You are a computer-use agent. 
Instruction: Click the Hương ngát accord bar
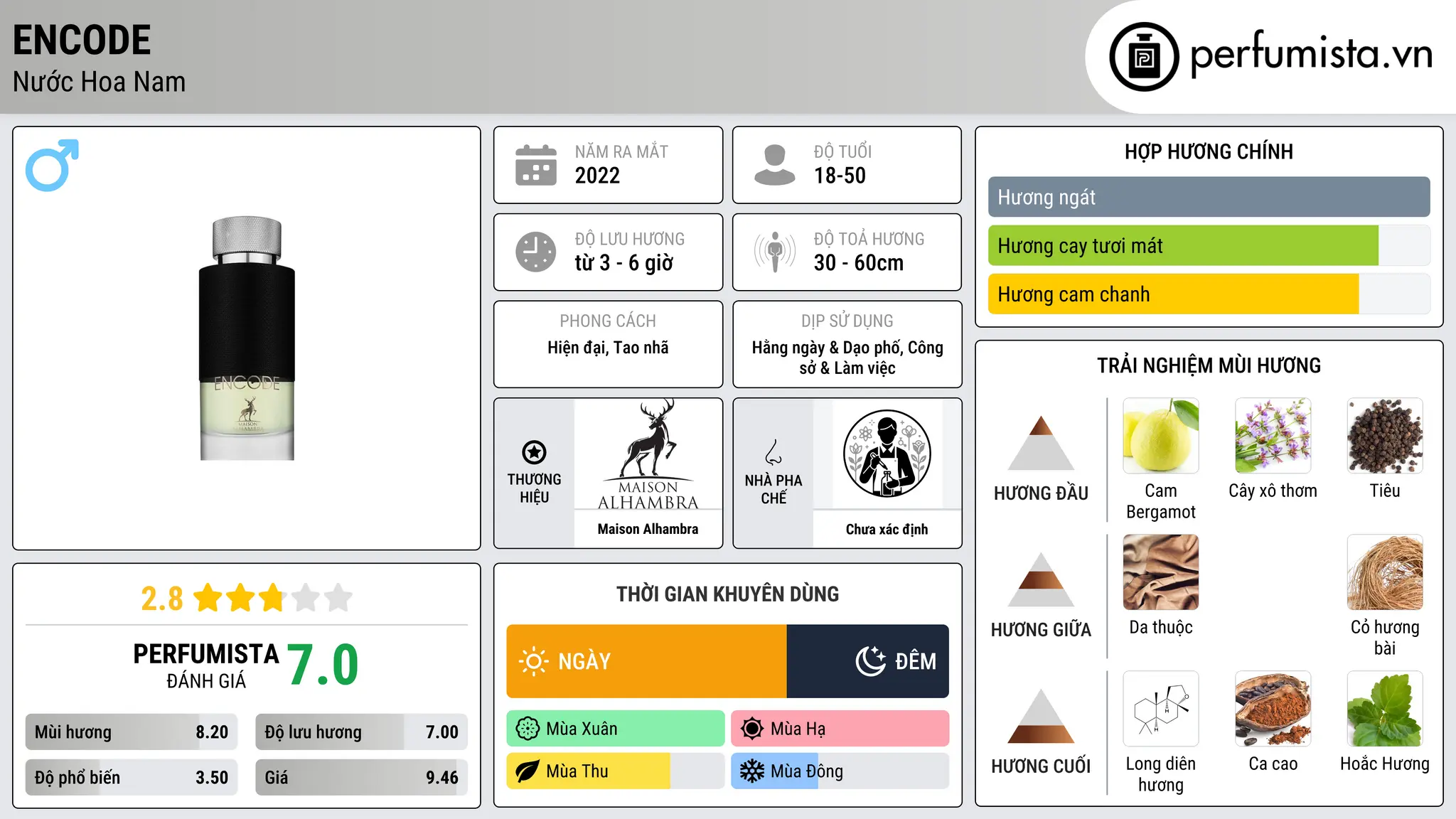[1209, 197]
